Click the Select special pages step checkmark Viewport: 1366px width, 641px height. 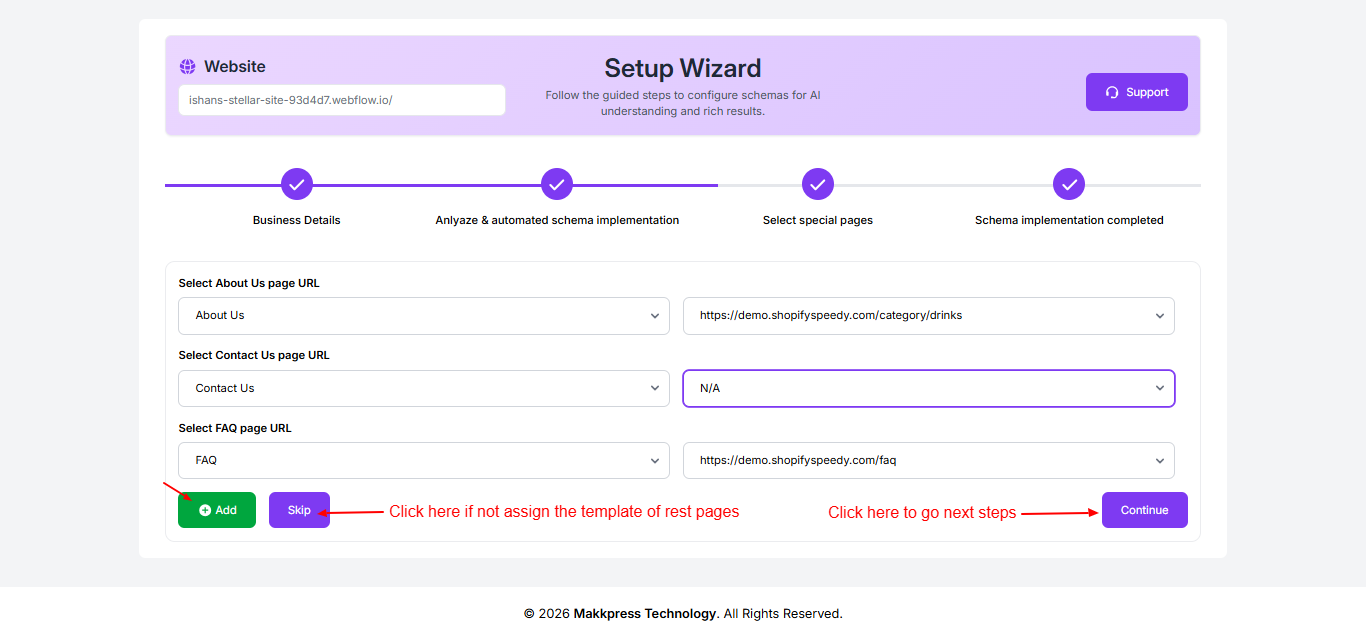click(818, 184)
